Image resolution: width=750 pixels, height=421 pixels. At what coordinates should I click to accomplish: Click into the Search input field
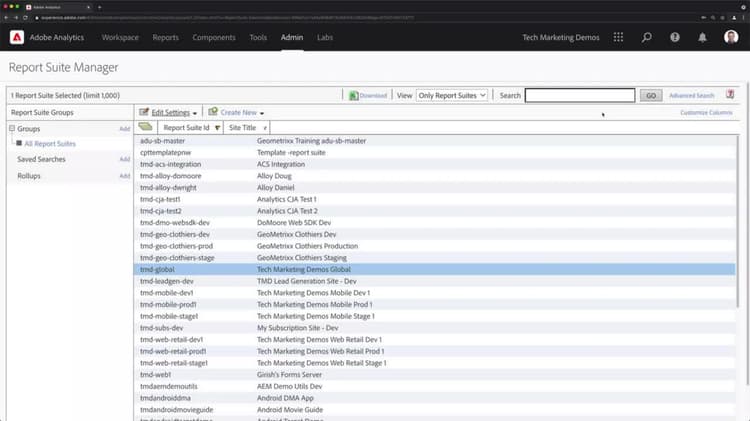580,95
